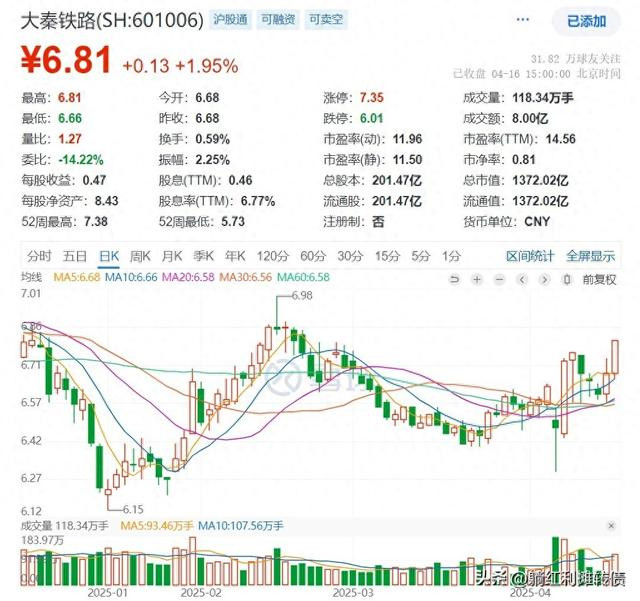The height and width of the screenshot is (601, 640).
Task: Click the +0.13 +1.95% change text
Action: pyautogui.click(x=180, y=66)
